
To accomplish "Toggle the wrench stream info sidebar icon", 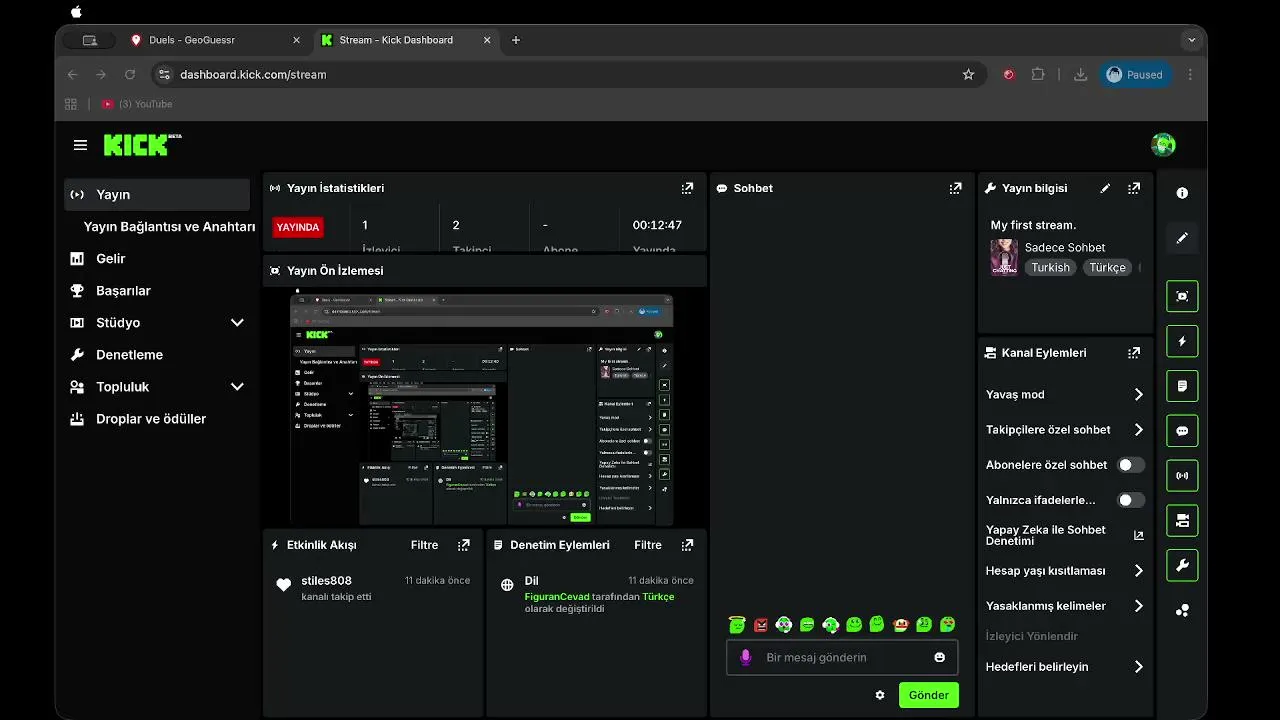I will 1182,565.
